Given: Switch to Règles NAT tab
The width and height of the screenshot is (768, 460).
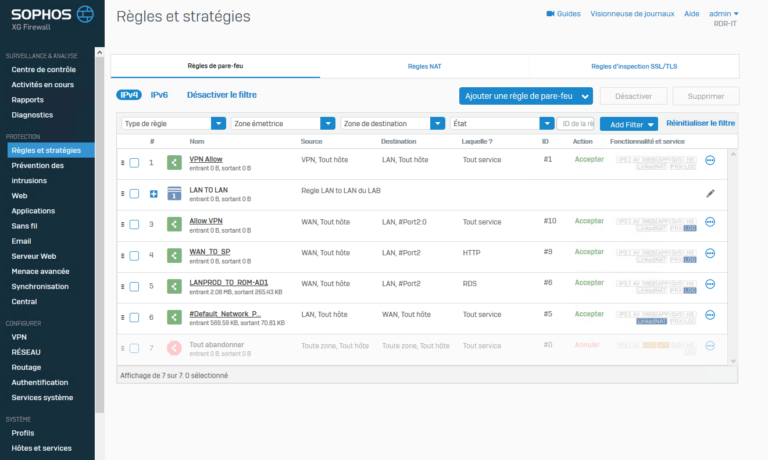Looking at the screenshot, I should coord(425,66).
